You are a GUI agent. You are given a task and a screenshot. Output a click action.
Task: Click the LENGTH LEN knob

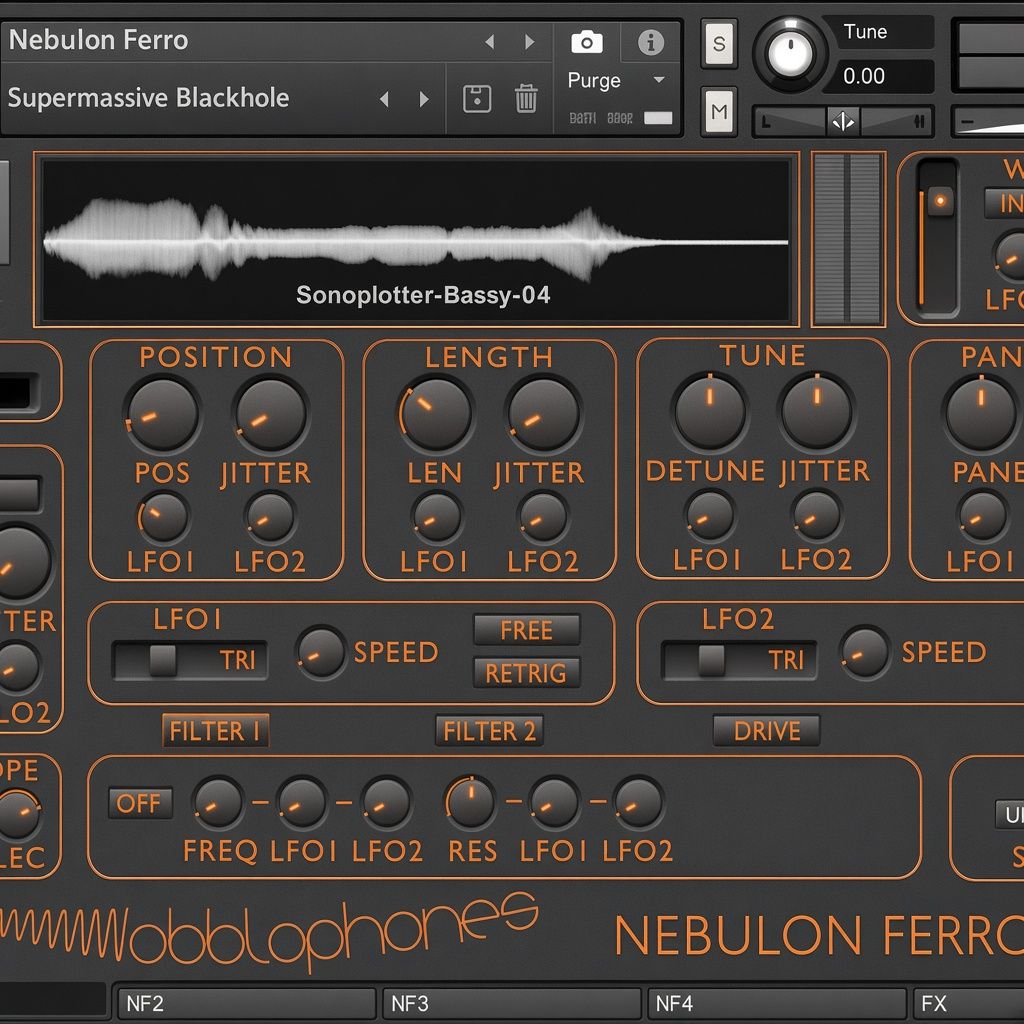point(436,413)
